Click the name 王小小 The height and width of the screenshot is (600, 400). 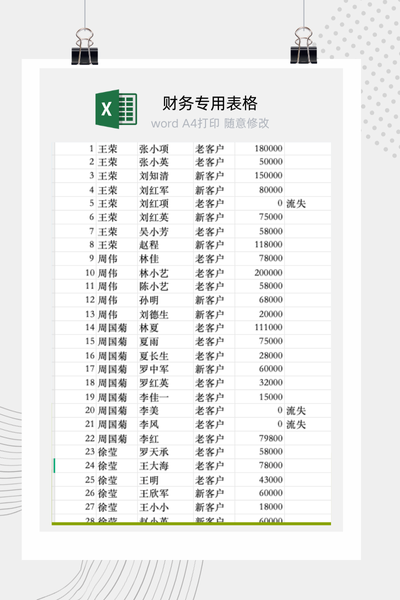point(153,507)
